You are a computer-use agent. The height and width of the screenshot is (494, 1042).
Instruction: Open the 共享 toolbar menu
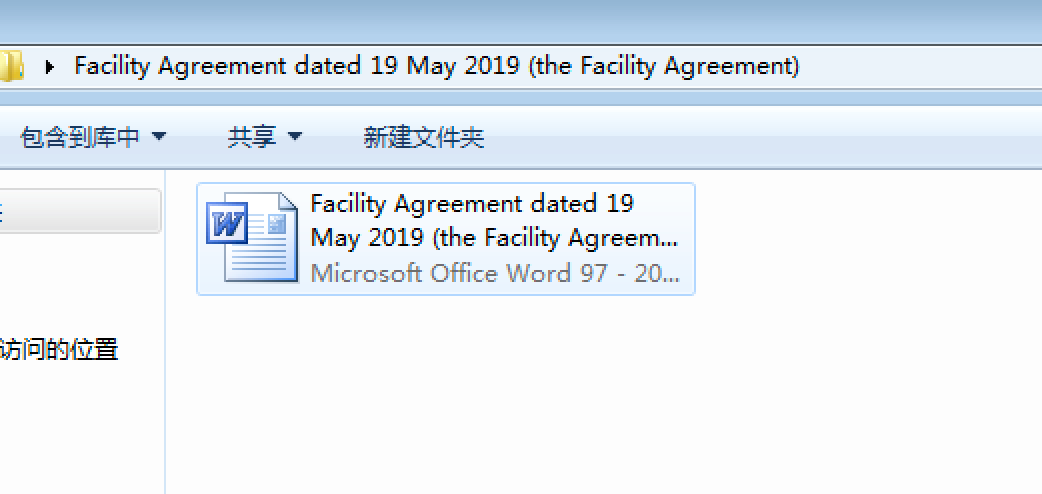coord(252,137)
